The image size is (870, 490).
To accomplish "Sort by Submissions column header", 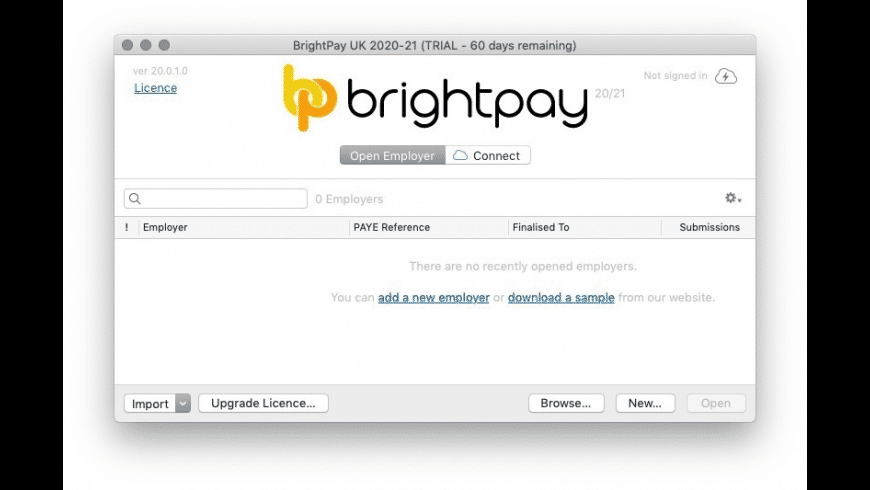I will coord(709,228).
